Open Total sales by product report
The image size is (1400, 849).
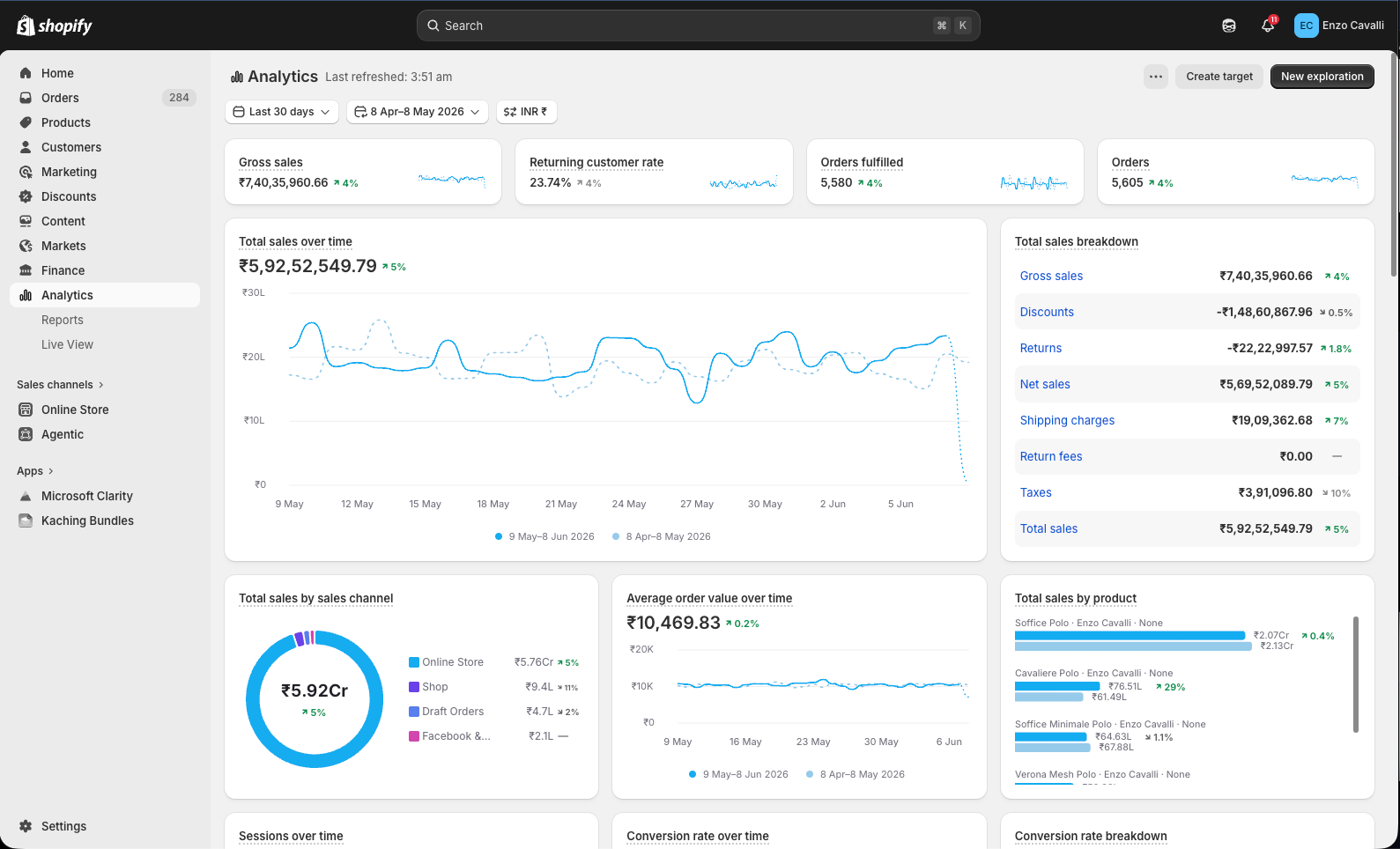(x=1076, y=598)
